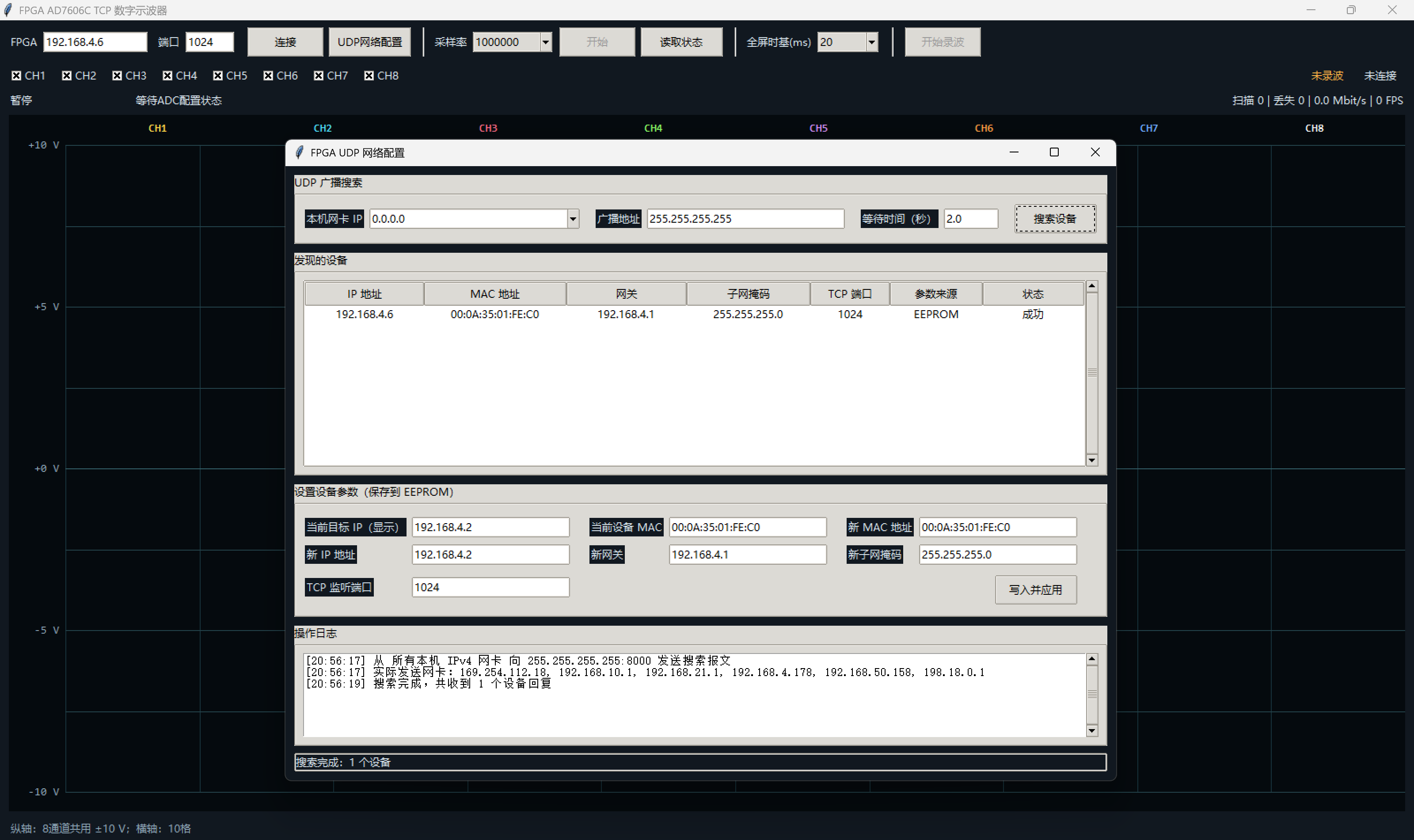Viewport: 1414px width, 840px height.
Task: Click the main window feather title icon
Action: (x=8, y=10)
